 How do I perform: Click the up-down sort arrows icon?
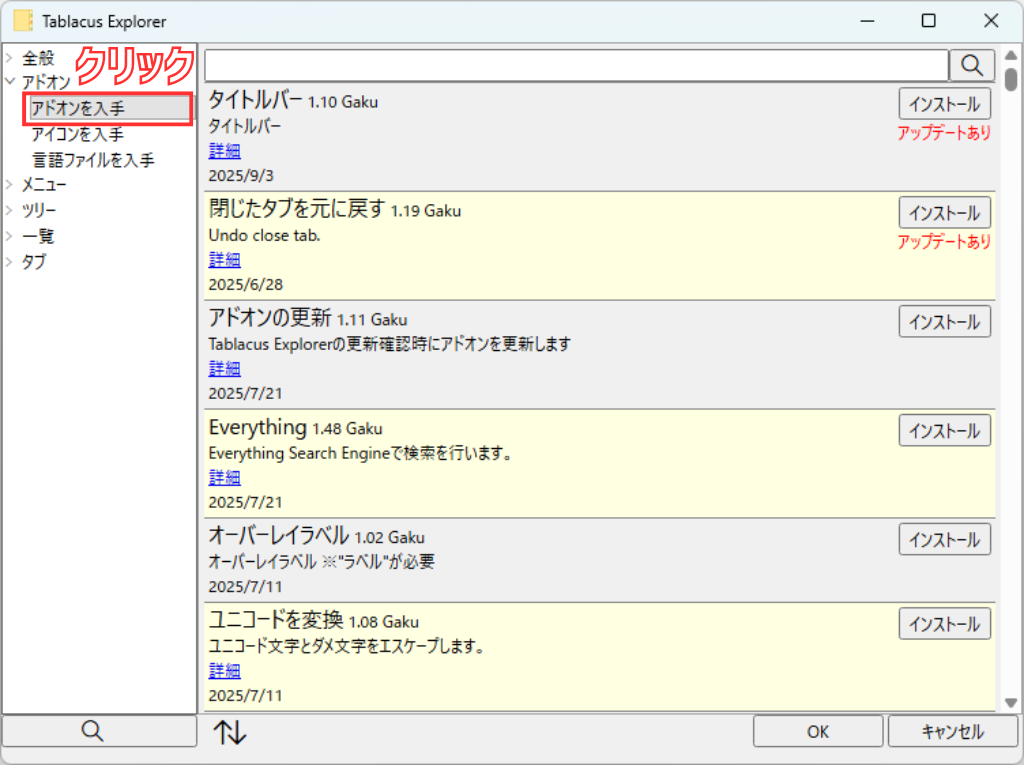229,732
